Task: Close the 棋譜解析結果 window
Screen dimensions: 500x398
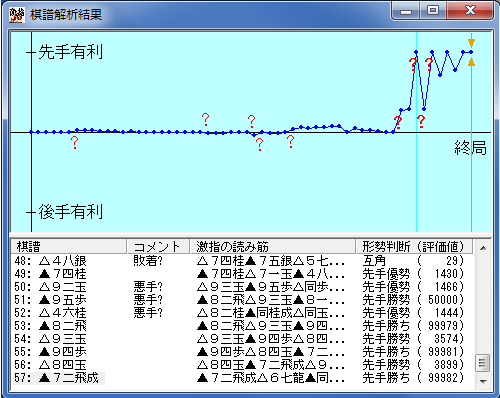Action: tap(470, 11)
